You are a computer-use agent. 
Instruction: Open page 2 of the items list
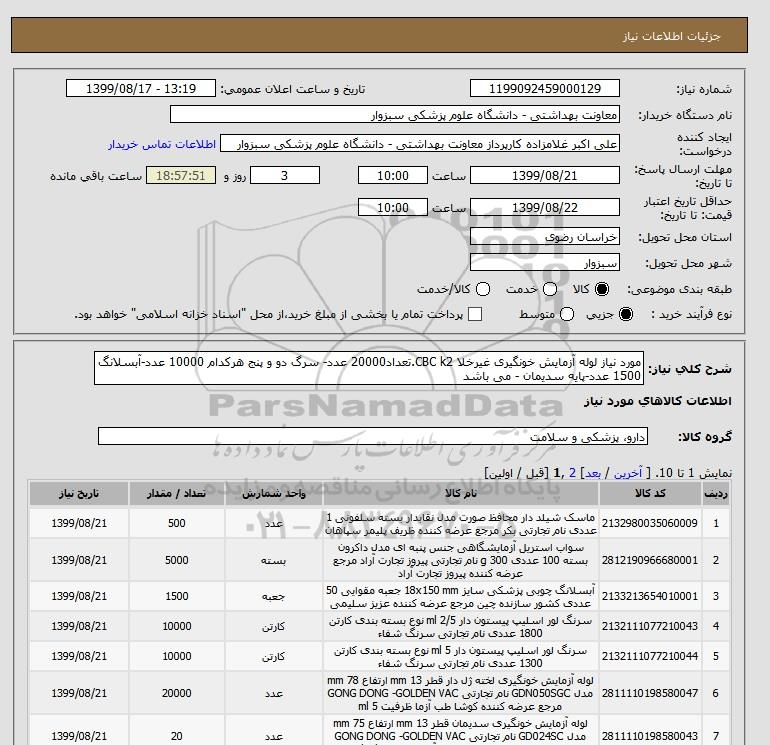click(x=572, y=473)
